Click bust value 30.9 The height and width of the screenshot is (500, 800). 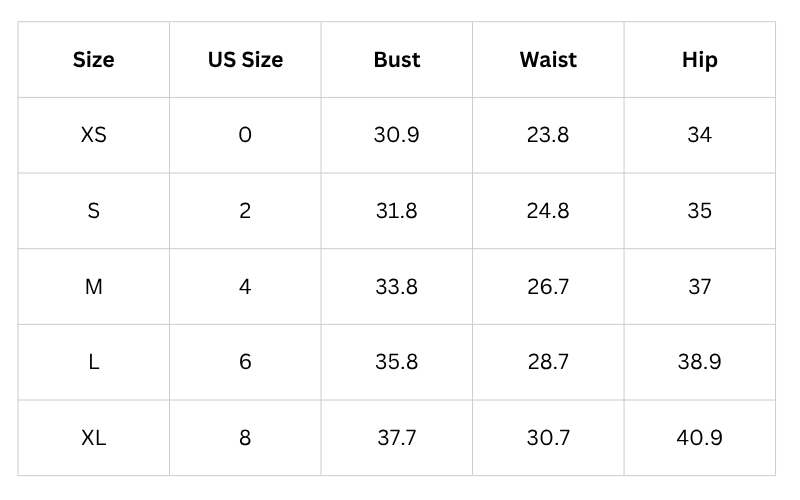(396, 135)
